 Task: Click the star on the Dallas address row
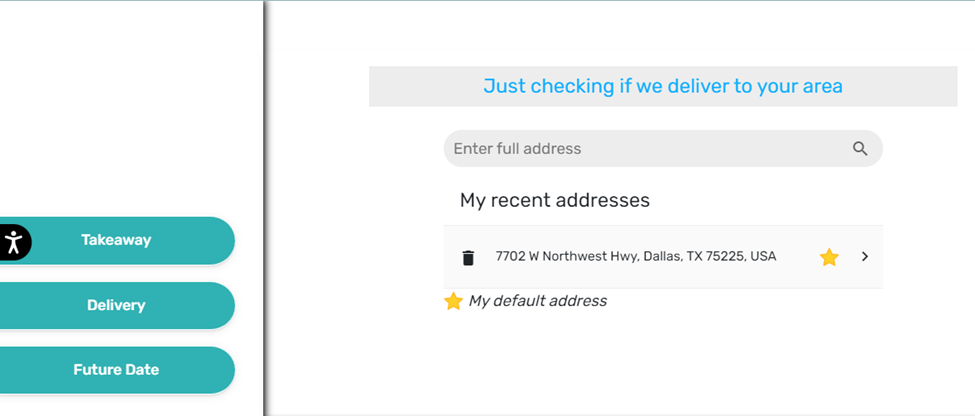(x=829, y=258)
